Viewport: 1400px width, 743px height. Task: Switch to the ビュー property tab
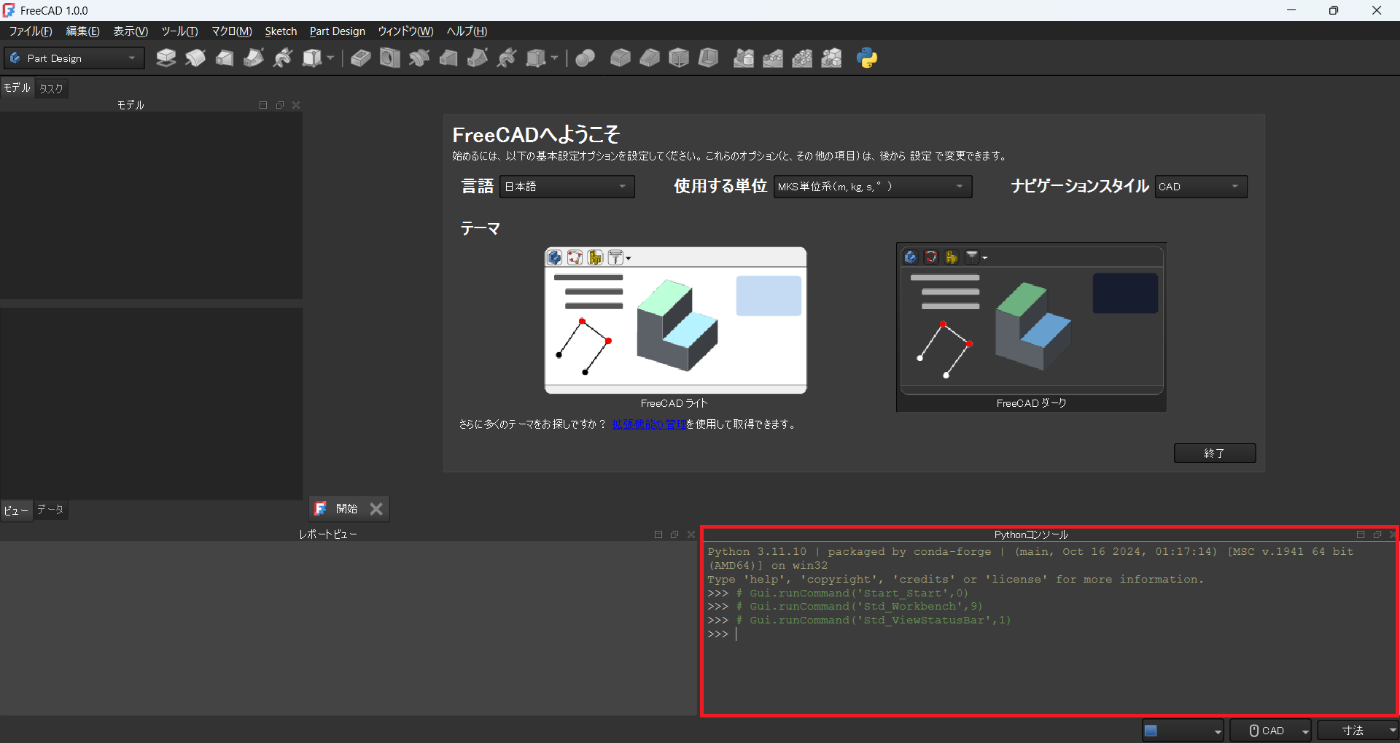click(x=16, y=510)
